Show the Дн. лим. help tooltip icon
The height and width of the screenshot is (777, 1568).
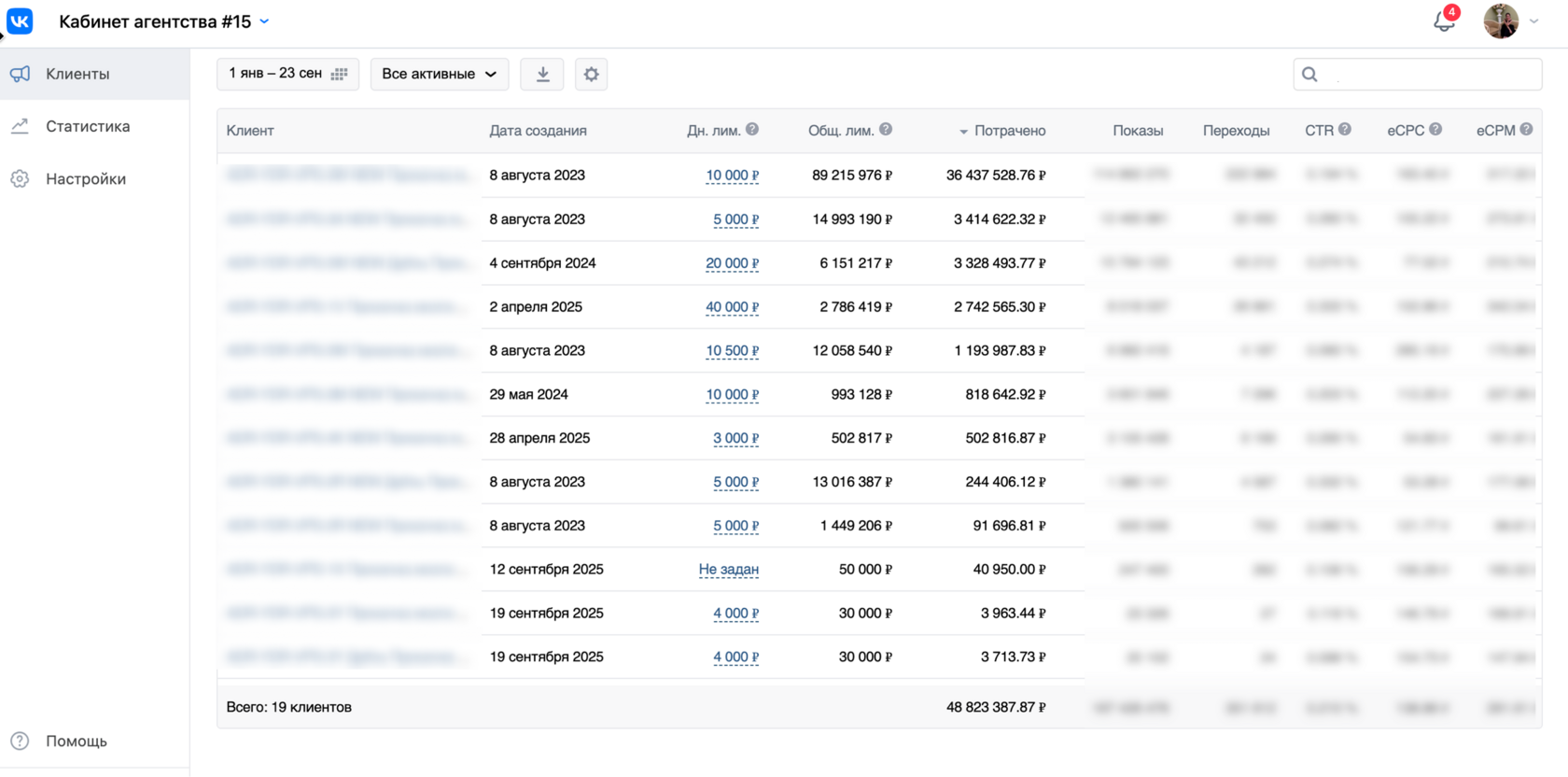[752, 130]
